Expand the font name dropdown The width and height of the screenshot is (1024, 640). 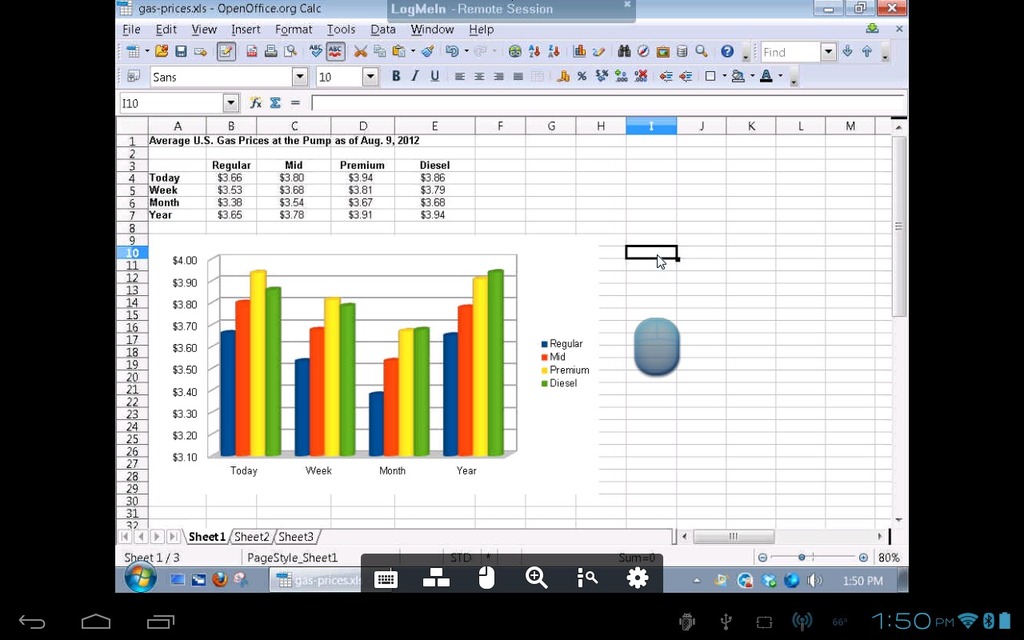[300, 76]
